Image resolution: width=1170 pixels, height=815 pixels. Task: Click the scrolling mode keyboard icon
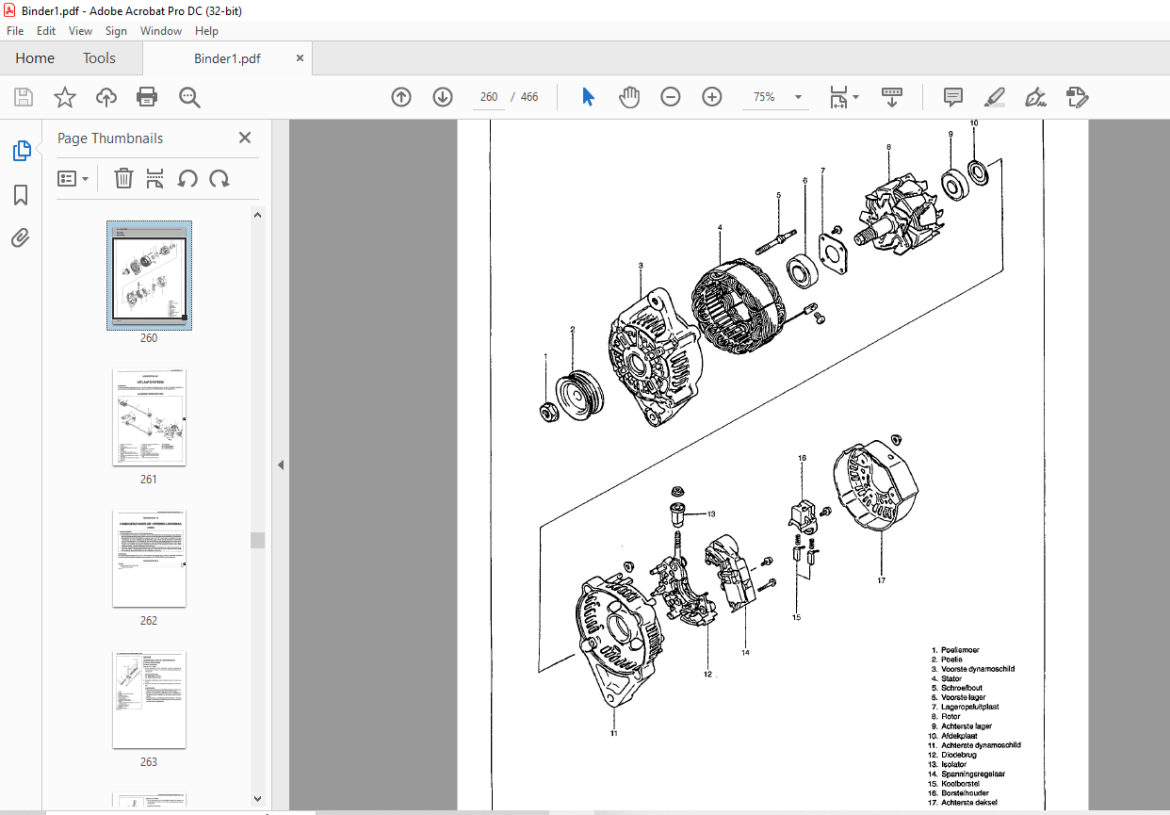(x=892, y=97)
